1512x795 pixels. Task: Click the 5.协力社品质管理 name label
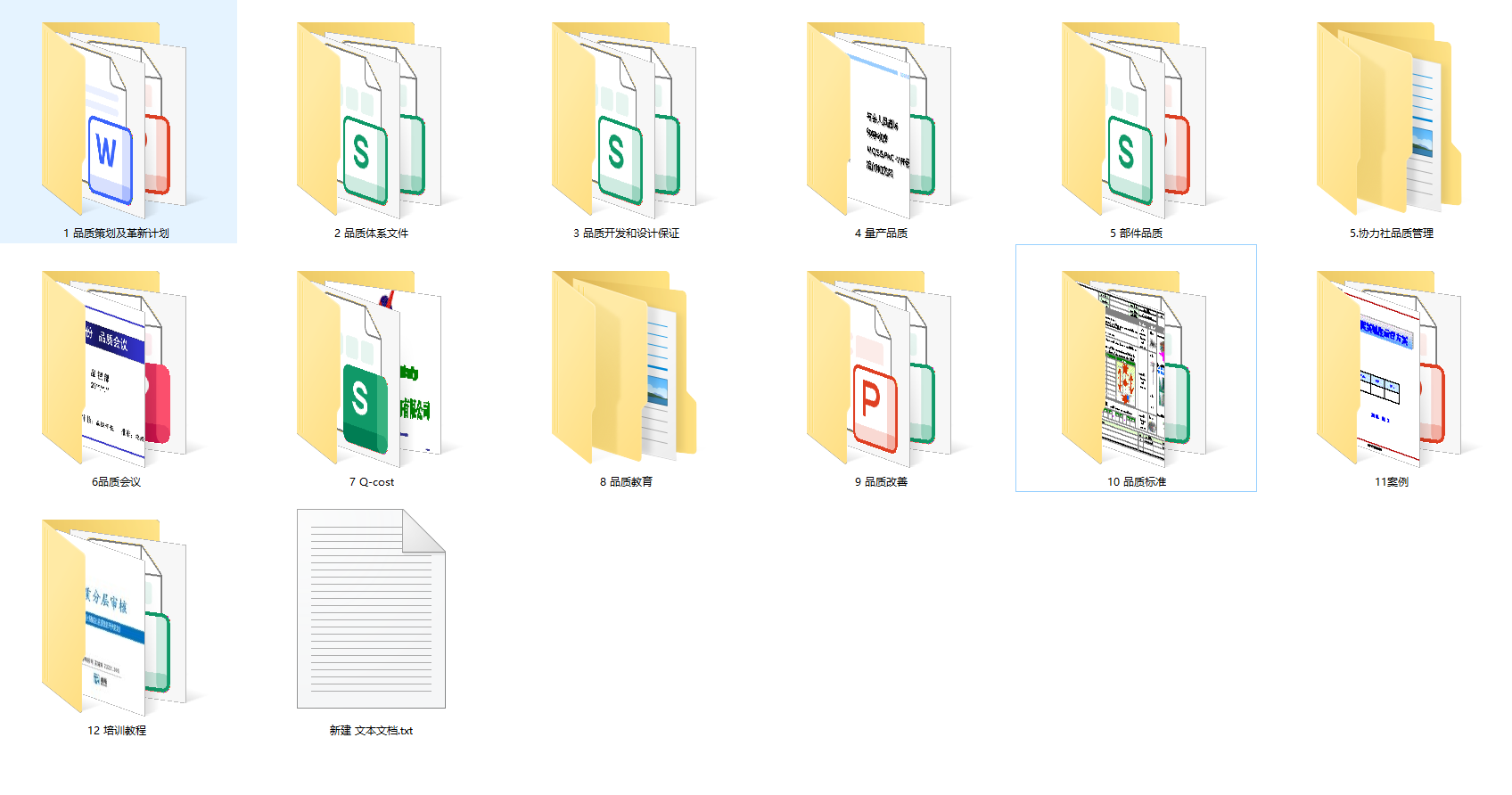1391,234
